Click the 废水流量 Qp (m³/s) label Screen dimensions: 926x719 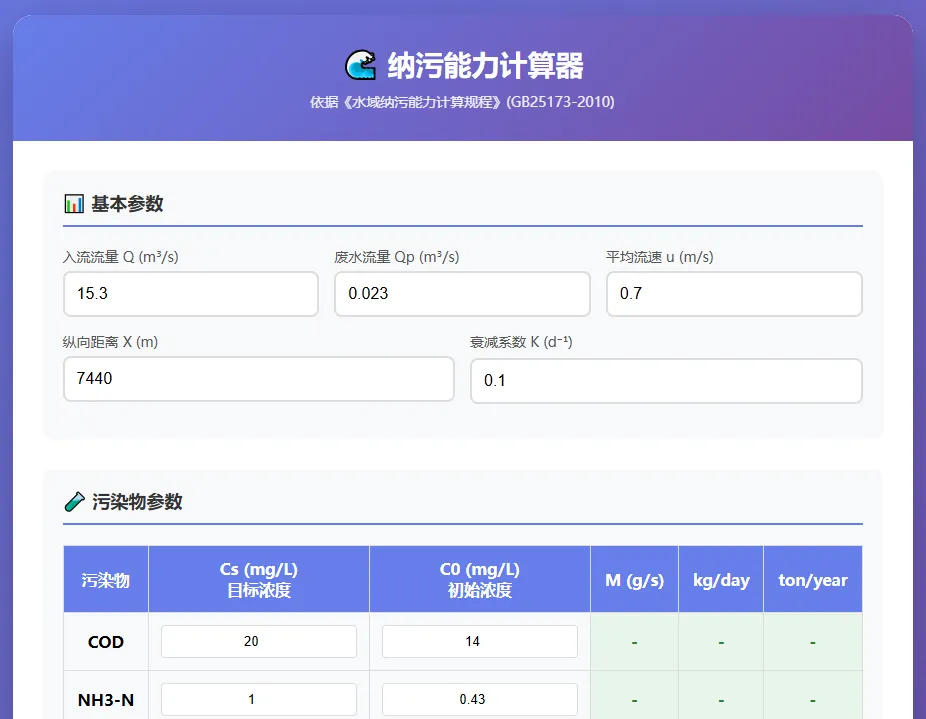396,257
